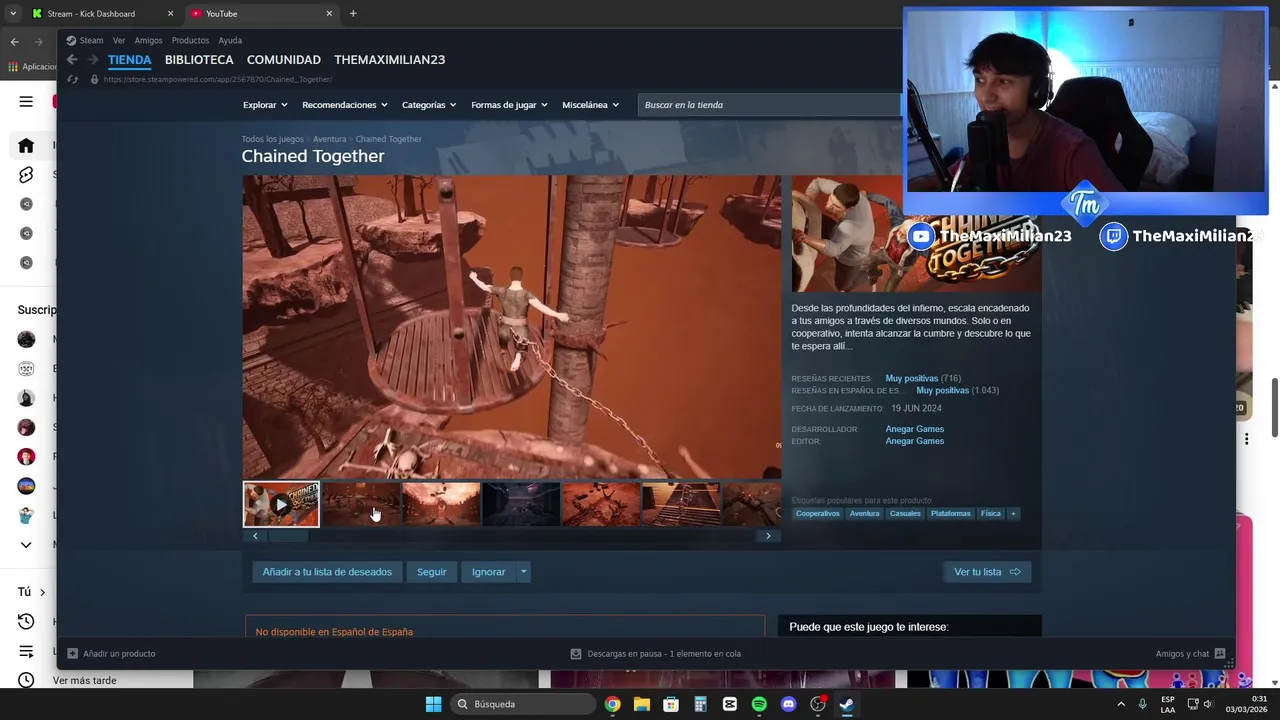Open the YouTube hamburger guide menu
The height and width of the screenshot is (720, 1280).
click(26, 101)
